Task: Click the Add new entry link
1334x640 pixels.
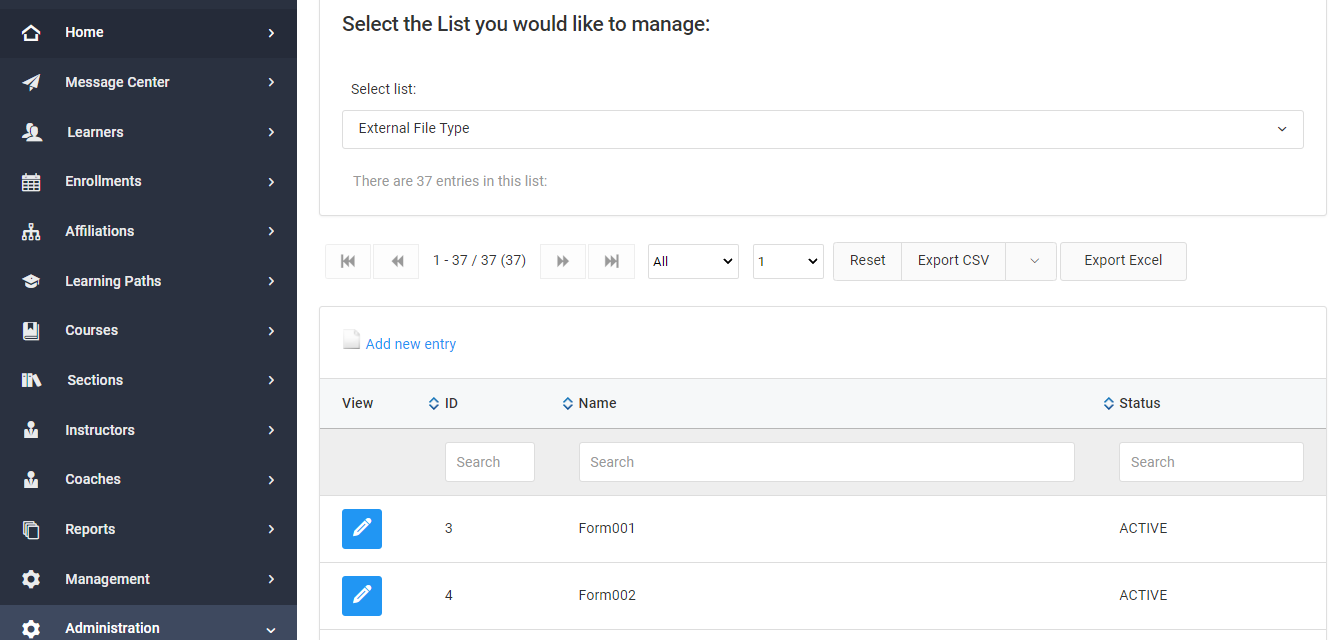Action: [410, 344]
